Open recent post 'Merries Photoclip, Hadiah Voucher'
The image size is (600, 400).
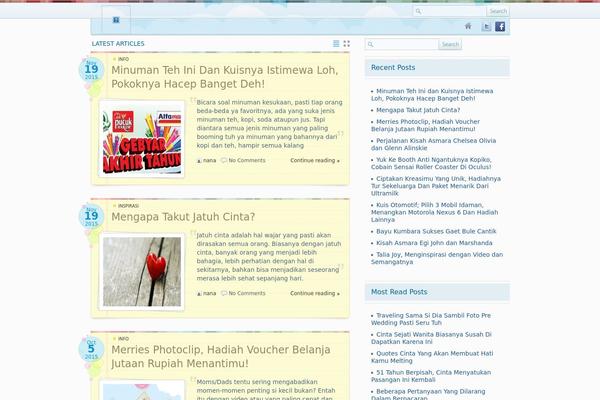tap(425, 125)
